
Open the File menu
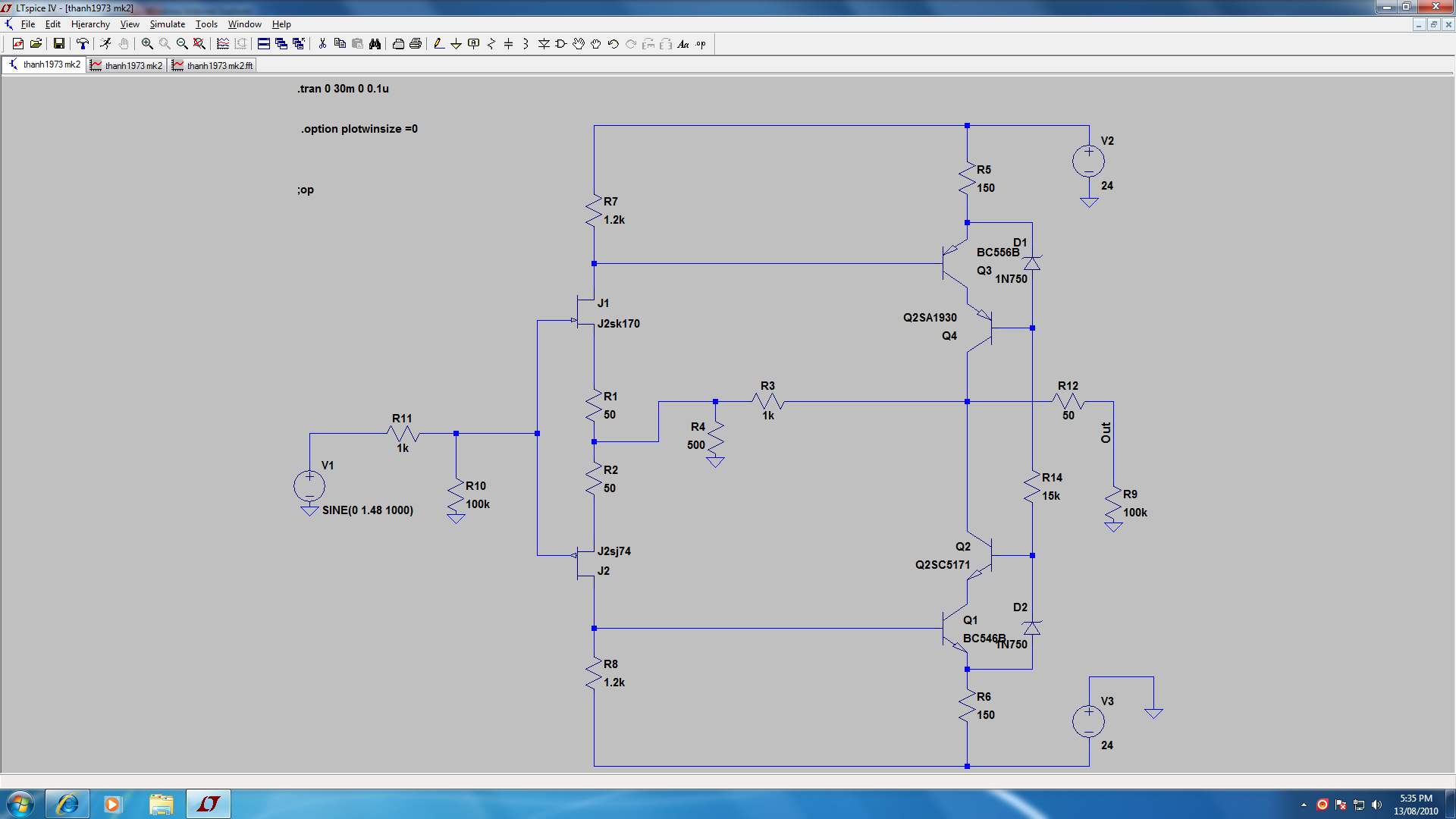point(28,24)
